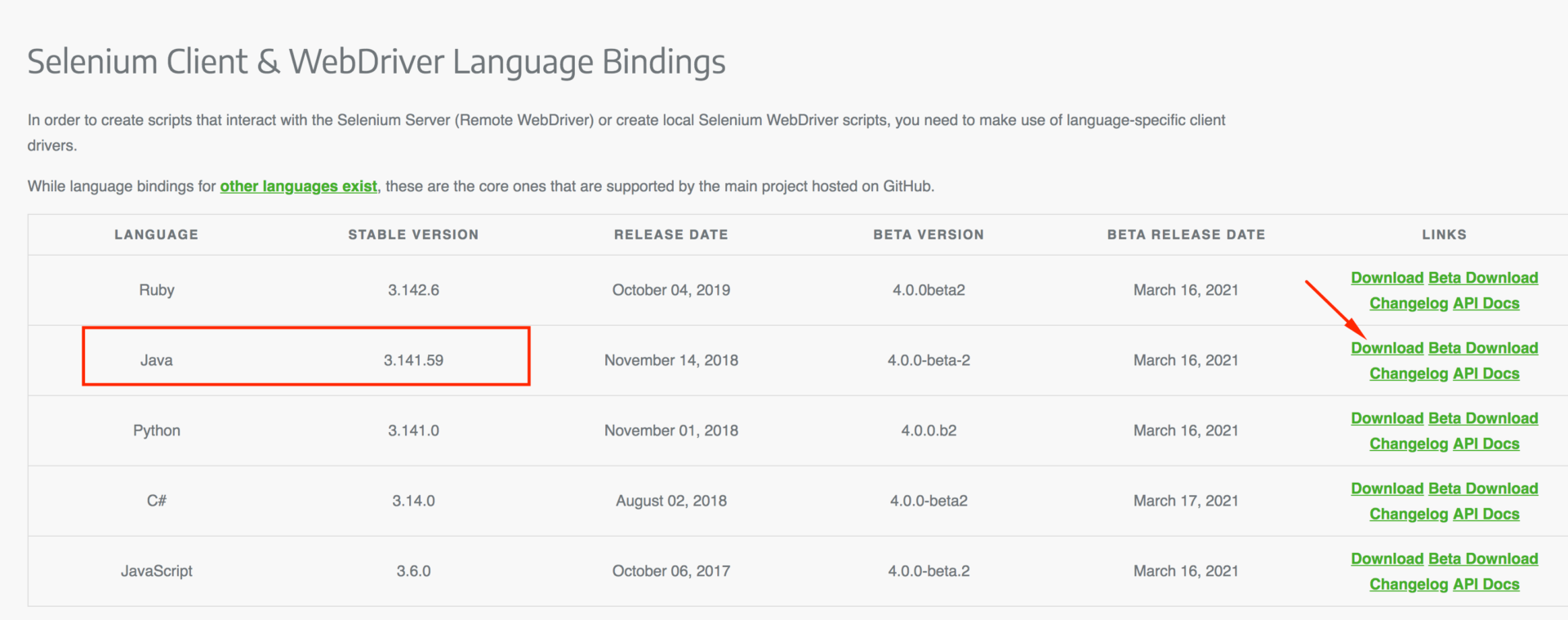Download the JavaScript bindings

[1387, 558]
